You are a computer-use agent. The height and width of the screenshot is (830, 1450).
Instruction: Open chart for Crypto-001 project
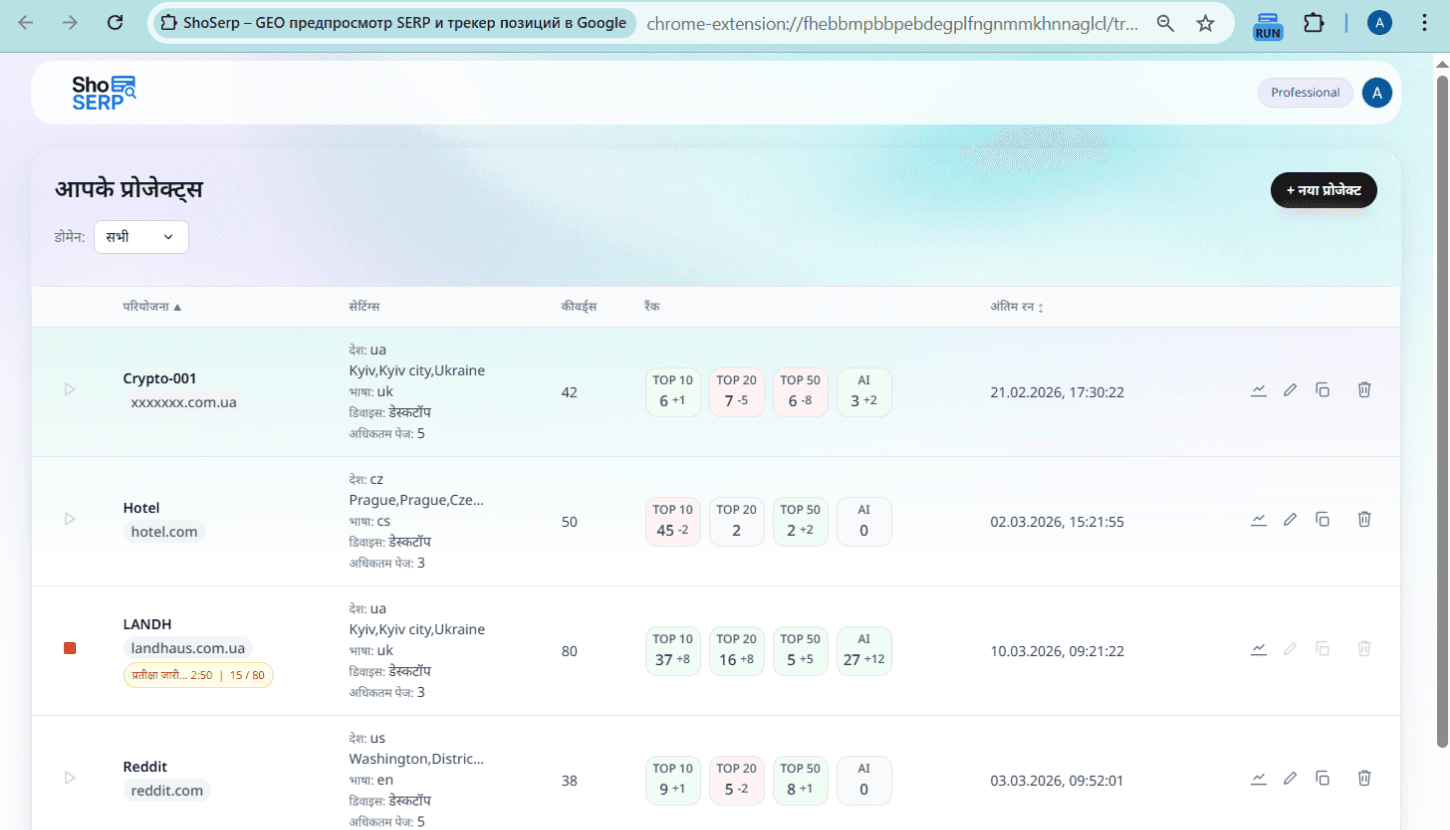point(1259,390)
